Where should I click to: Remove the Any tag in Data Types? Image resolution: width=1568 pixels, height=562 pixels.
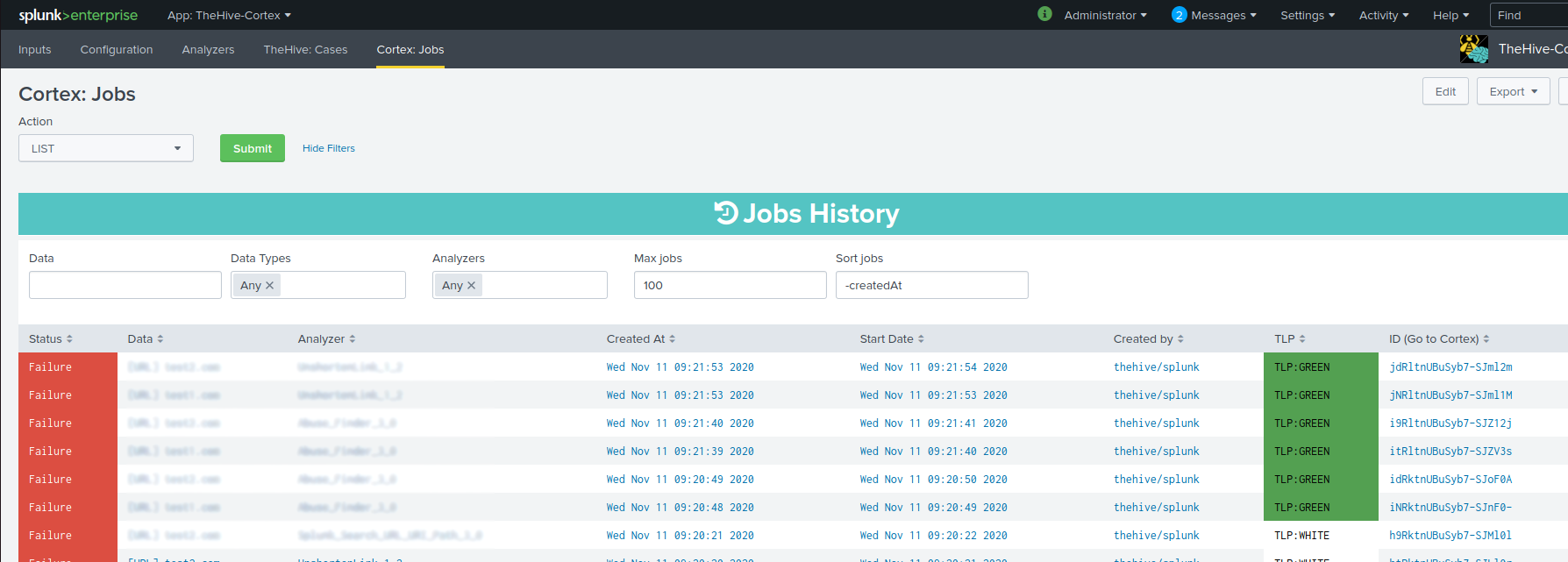coord(270,285)
